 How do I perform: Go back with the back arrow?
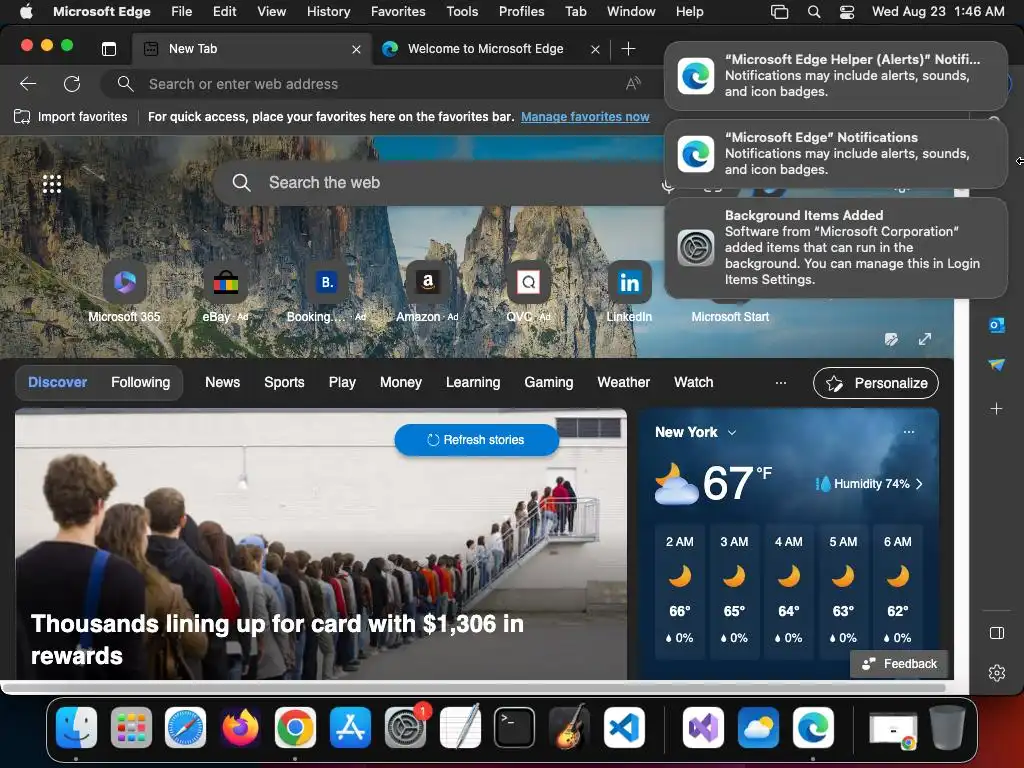tap(28, 84)
